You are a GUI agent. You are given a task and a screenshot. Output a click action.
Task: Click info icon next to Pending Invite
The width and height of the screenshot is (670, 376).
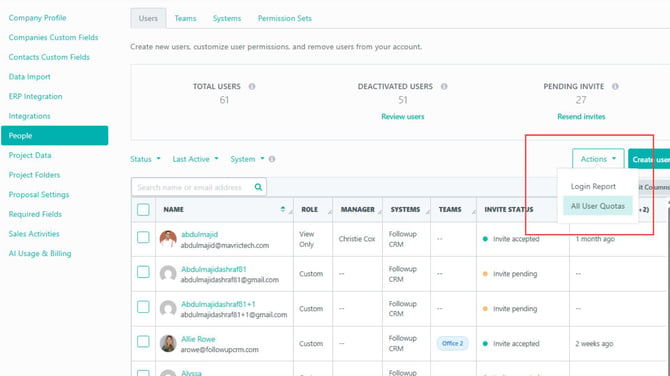pos(615,86)
